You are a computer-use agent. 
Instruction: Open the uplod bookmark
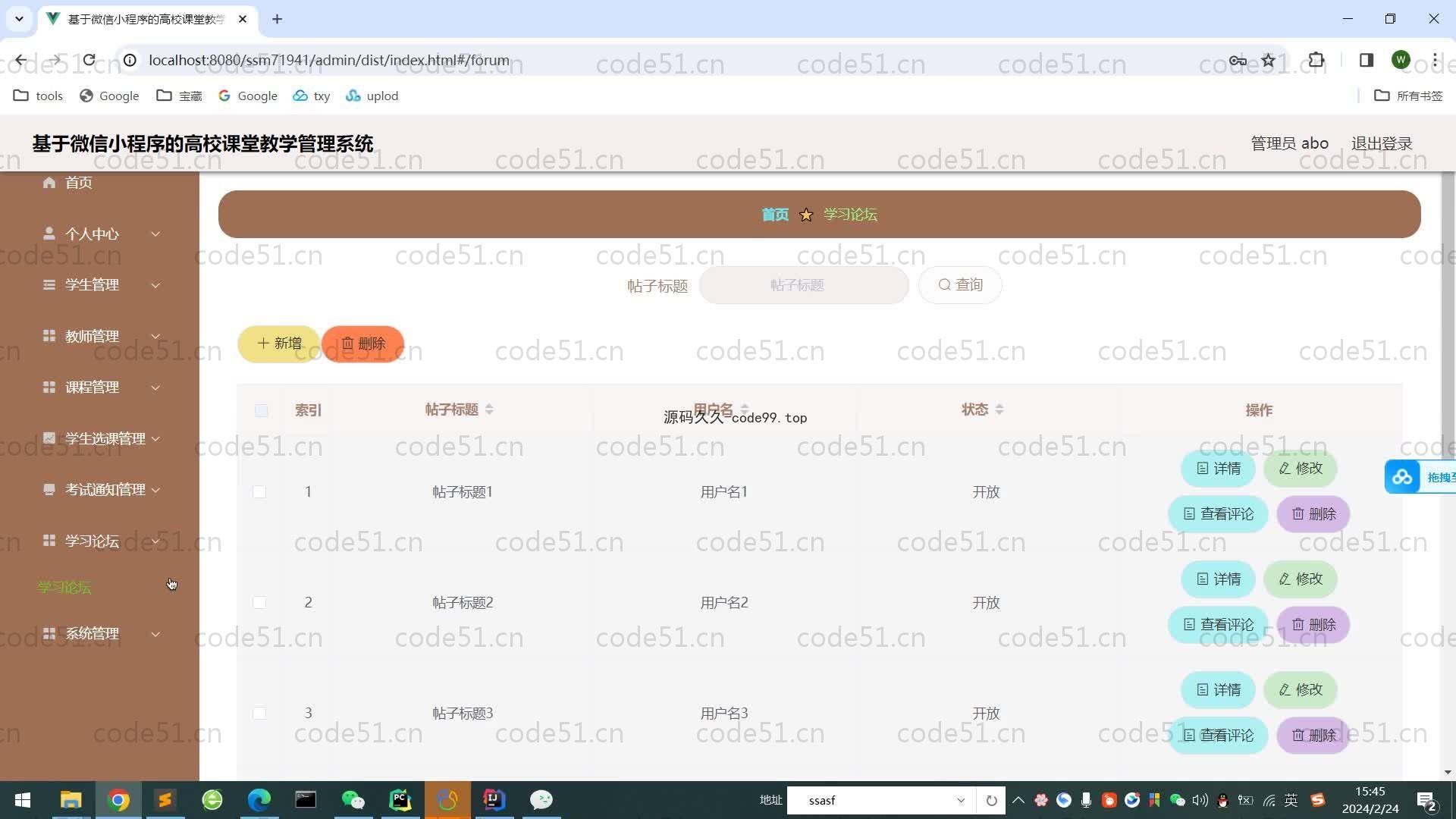tap(372, 96)
